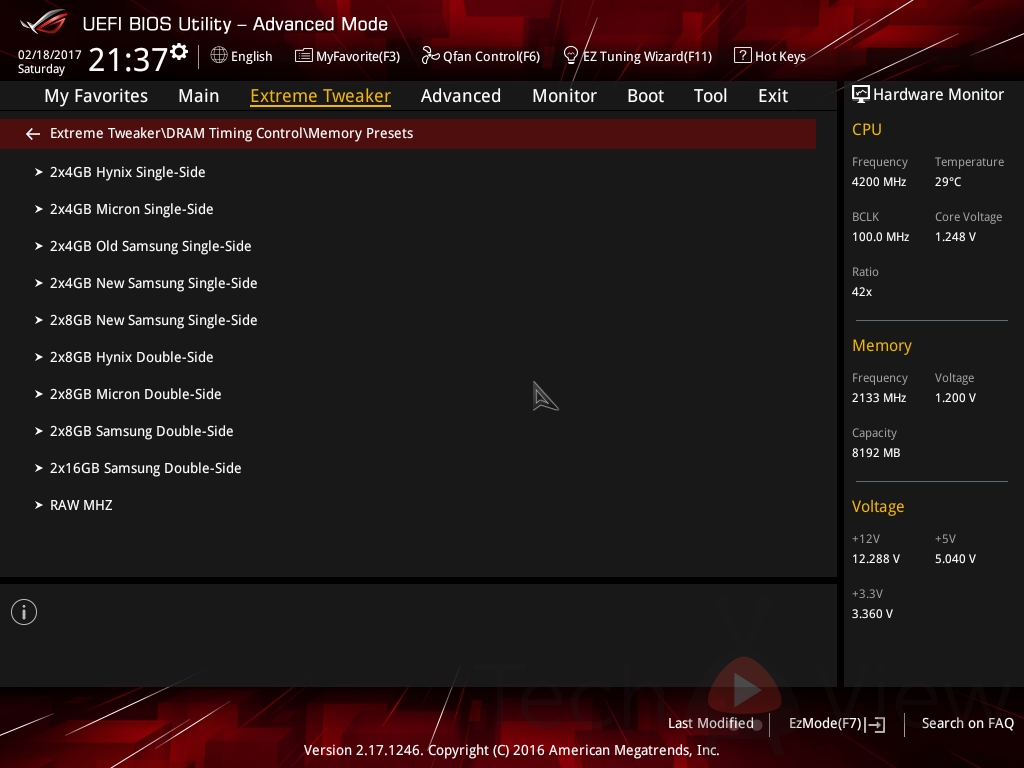The width and height of the screenshot is (1024, 768).
Task: Open Qfan Control(F6)
Action: coord(491,57)
